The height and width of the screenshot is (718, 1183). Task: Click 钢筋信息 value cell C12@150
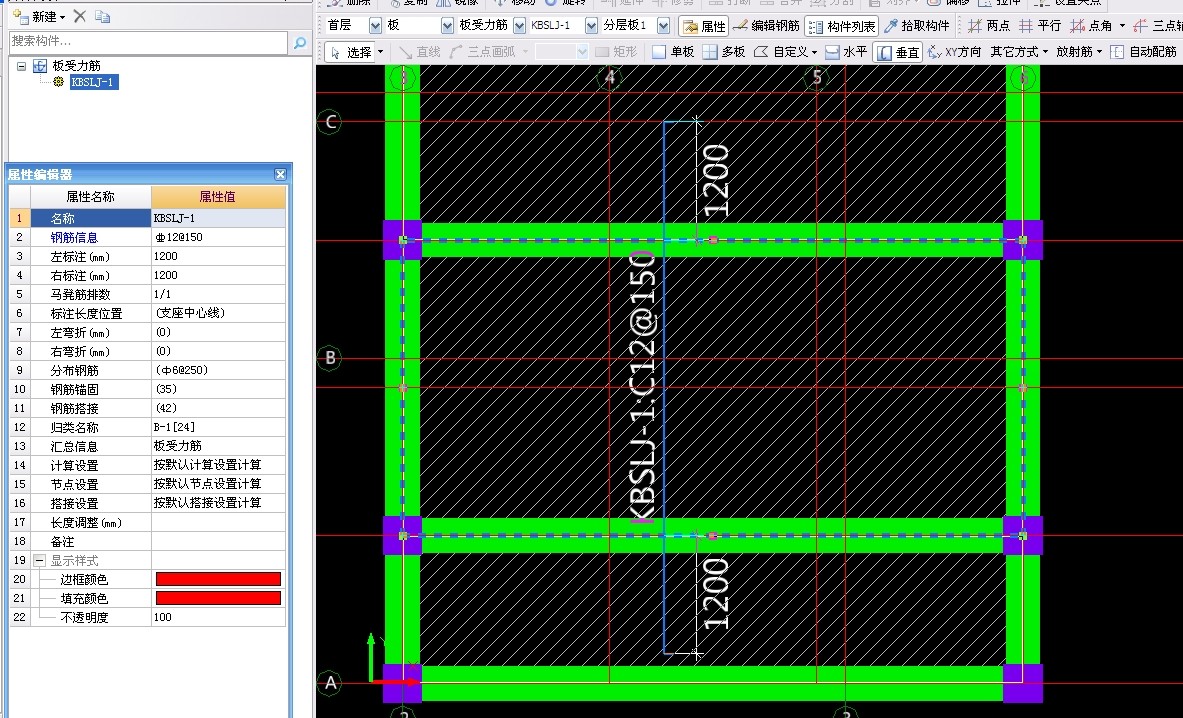(x=219, y=237)
